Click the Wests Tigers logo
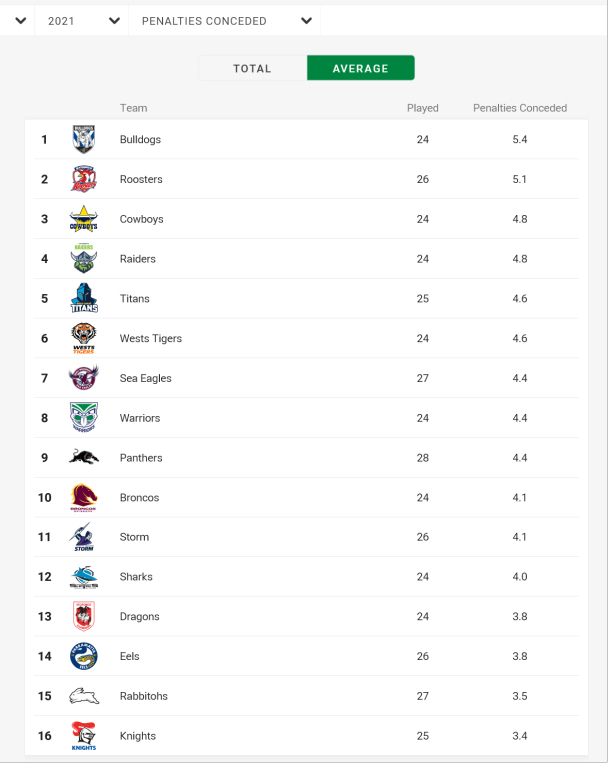The width and height of the screenshot is (612, 768). (84, 338)
